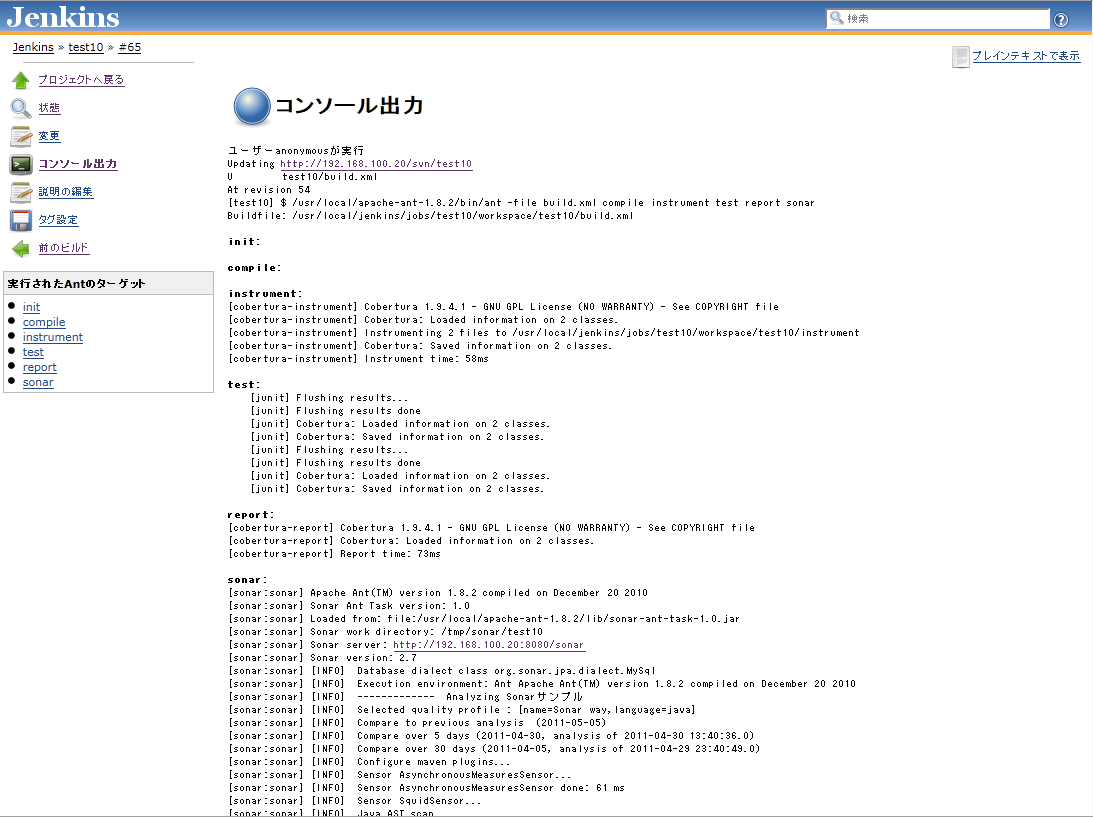Click the search magnifier icon in header
This screenshot has height=818, width=1093.
(x=836, y=18)
